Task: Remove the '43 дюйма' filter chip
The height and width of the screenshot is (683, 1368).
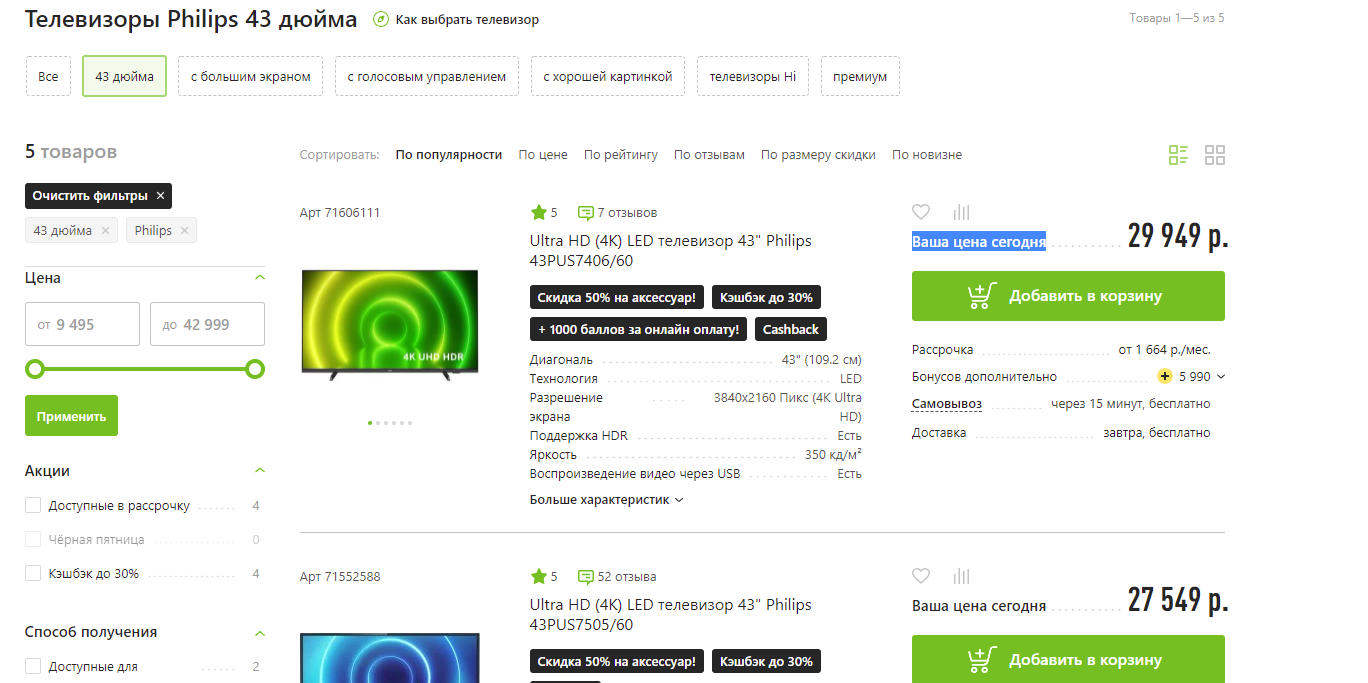Action: point(105,231)
